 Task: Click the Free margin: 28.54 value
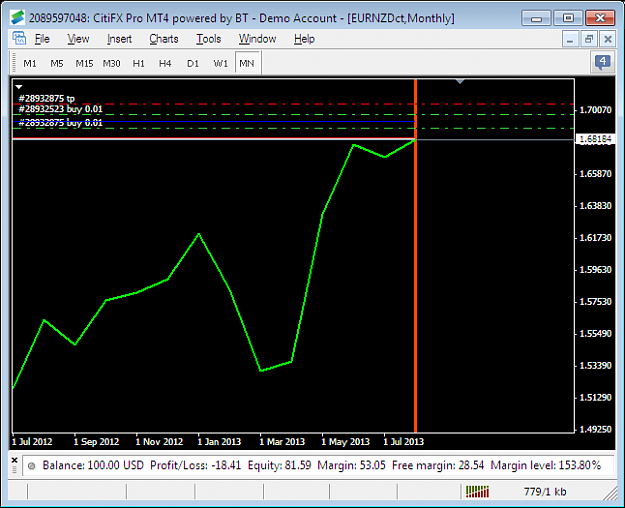[438, 465]
